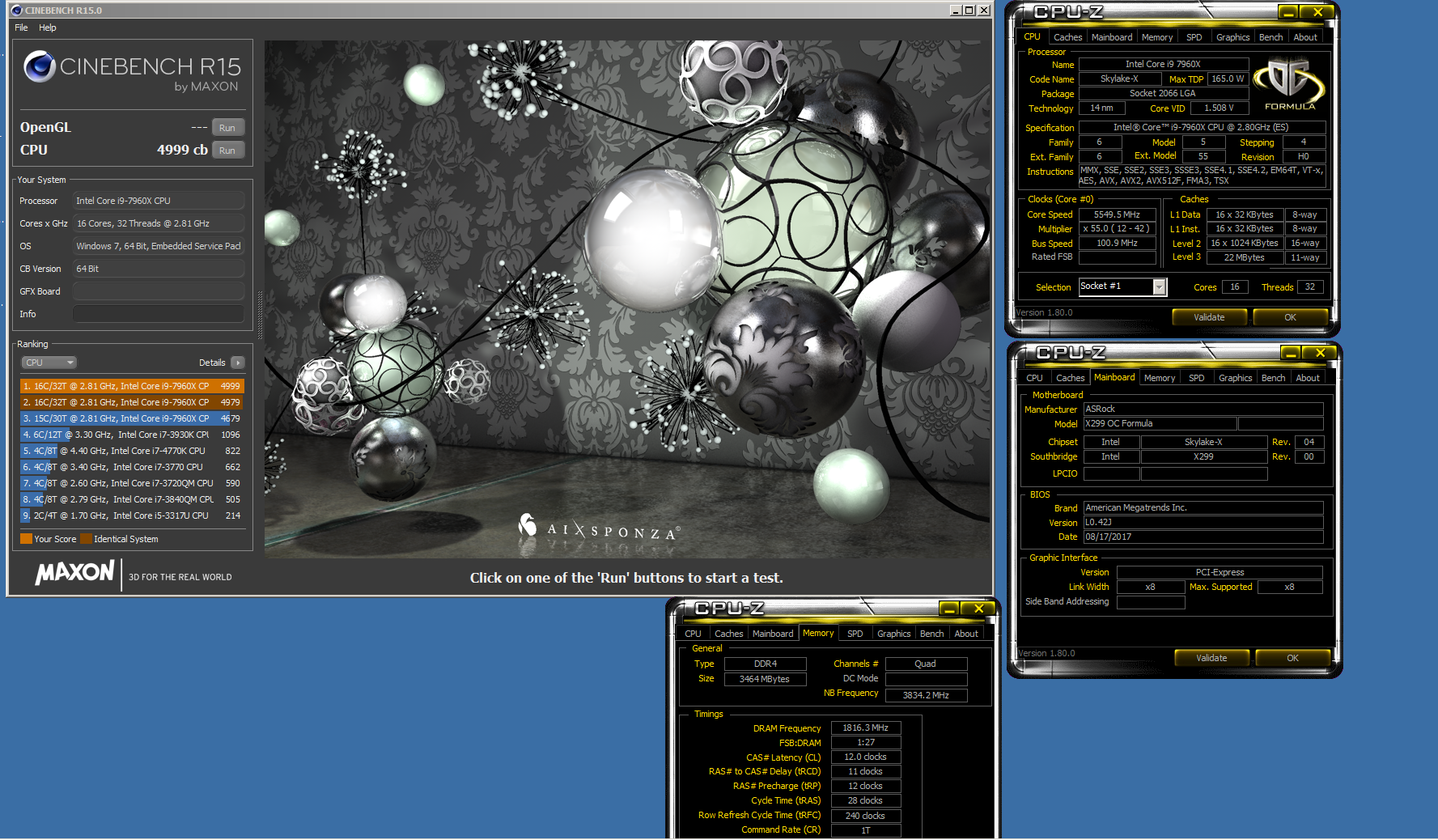Click the MAXON logo
Screen dimensions: 1438x840
tap(74, 573)
